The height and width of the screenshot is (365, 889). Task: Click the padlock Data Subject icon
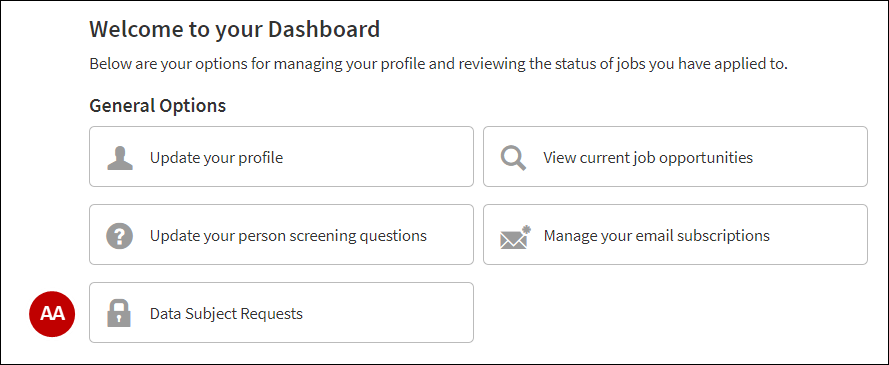[x=119, y=313]
